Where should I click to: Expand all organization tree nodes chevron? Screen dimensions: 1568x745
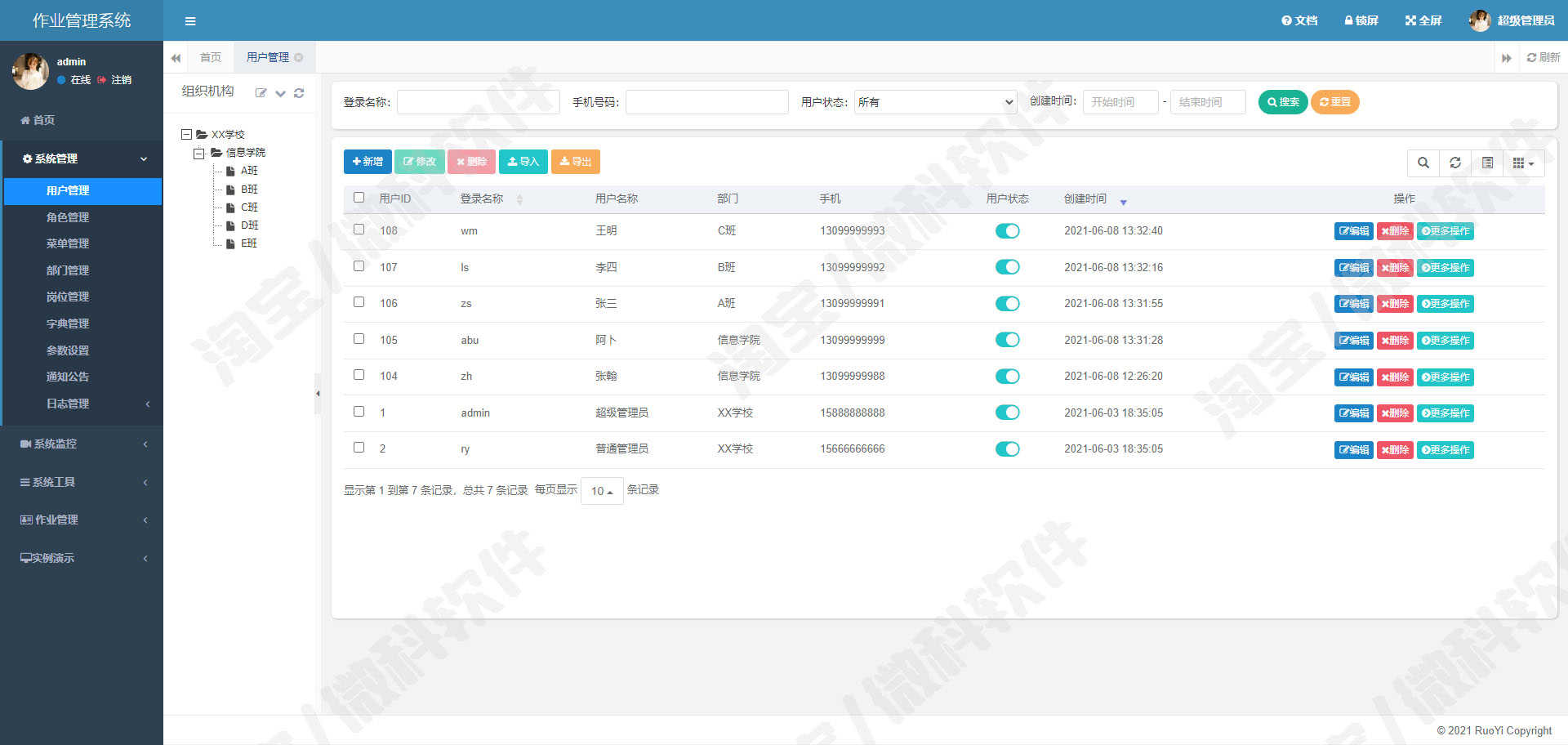(280, 93)
